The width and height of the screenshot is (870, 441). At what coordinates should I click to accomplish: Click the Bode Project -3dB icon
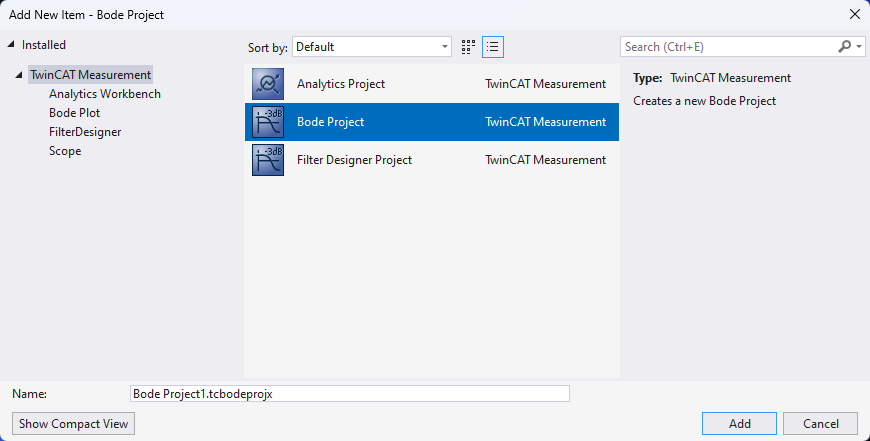click(x=268, y=122)
